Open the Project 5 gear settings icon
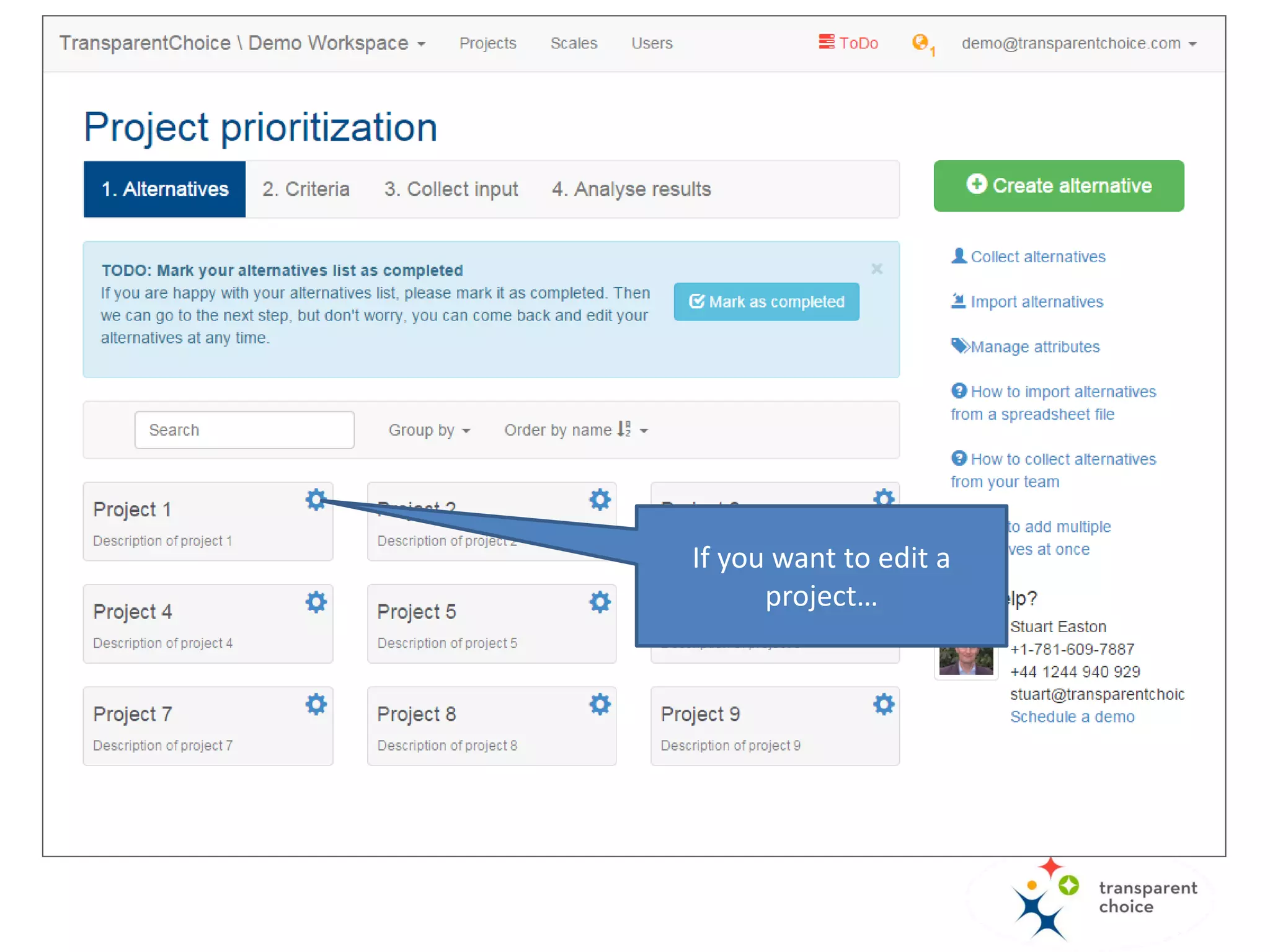Image resolution: width=1270 pixels, height=952 pixels. point(600,601)
